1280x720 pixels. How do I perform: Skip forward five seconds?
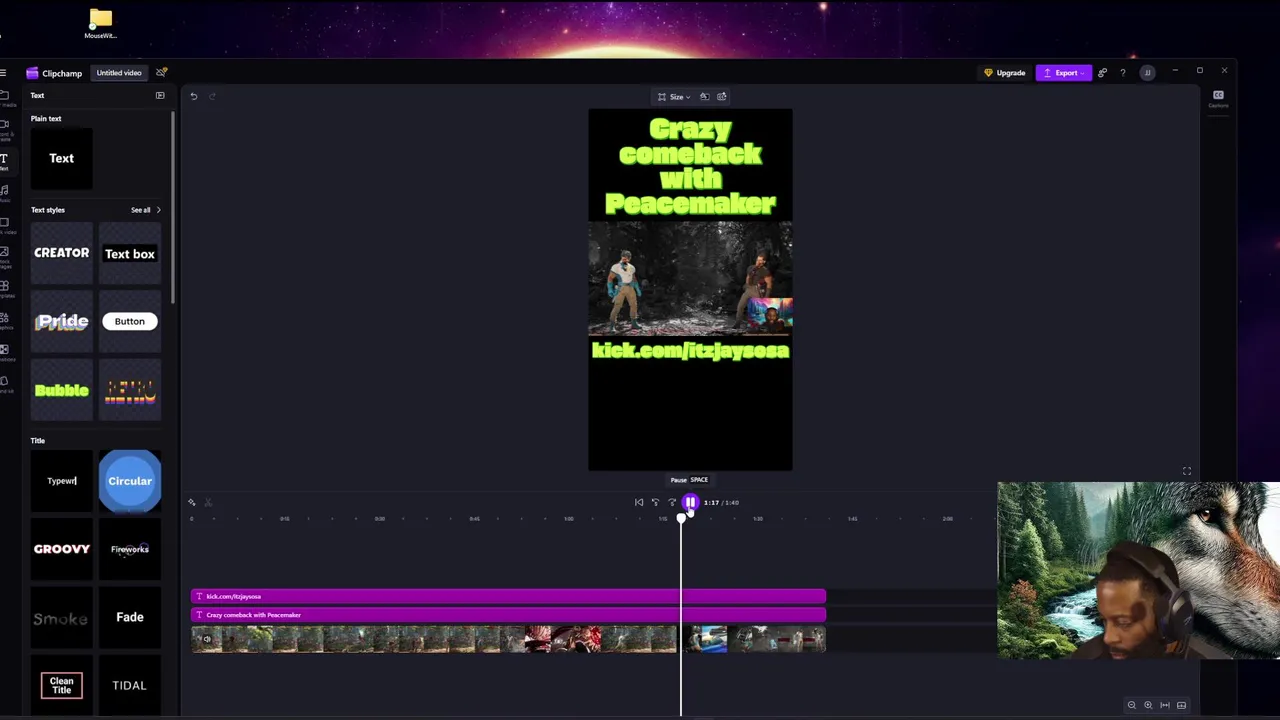672,503
